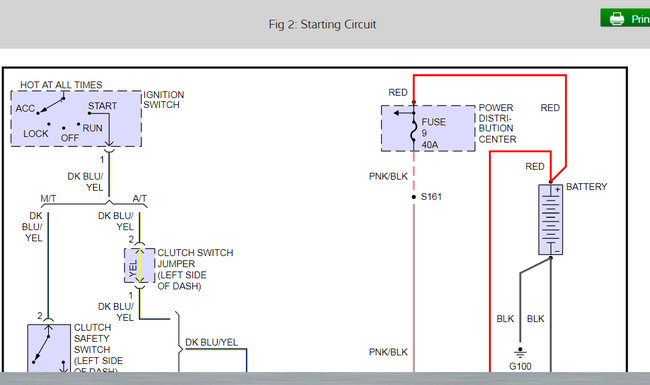
Task: Click the POWER DISTRIBUTION CENTER label
Action: coord(497,123)
